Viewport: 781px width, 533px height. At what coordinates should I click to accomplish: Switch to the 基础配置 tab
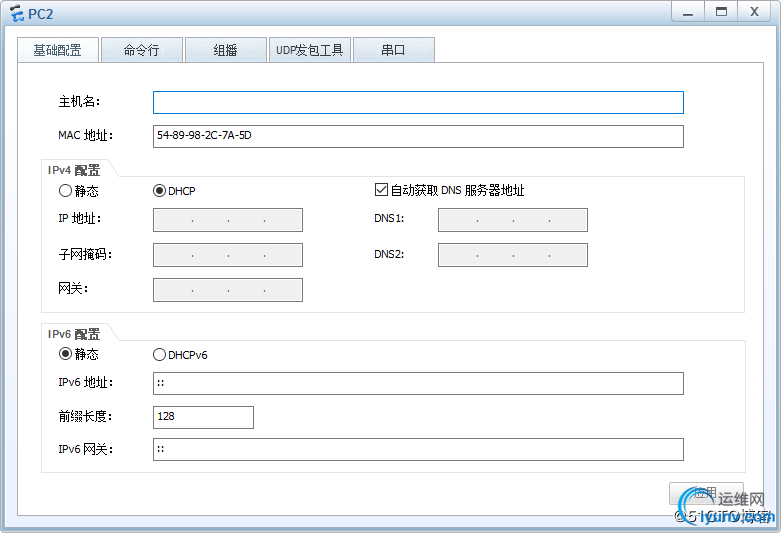(x=58, y=50)
